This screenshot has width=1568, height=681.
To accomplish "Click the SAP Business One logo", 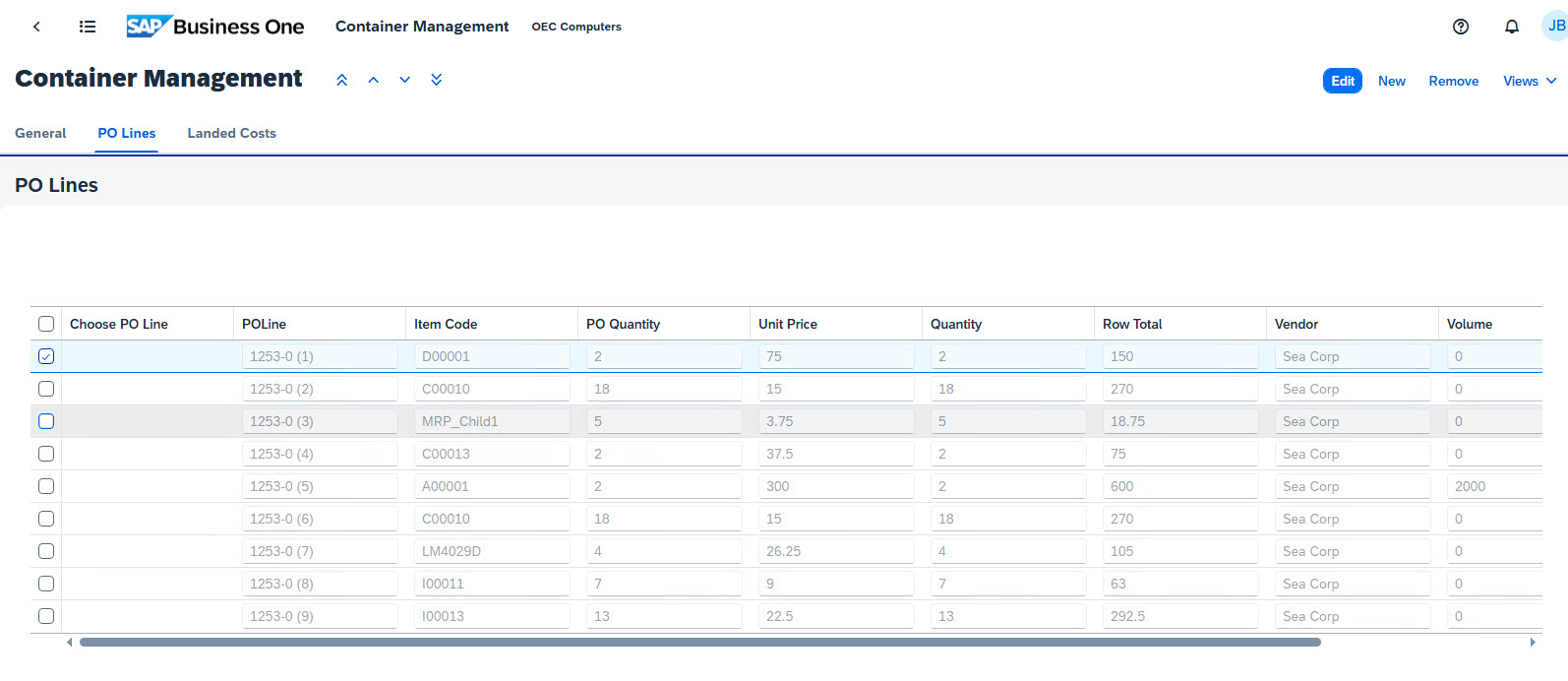I will click(x=215, y=27).
